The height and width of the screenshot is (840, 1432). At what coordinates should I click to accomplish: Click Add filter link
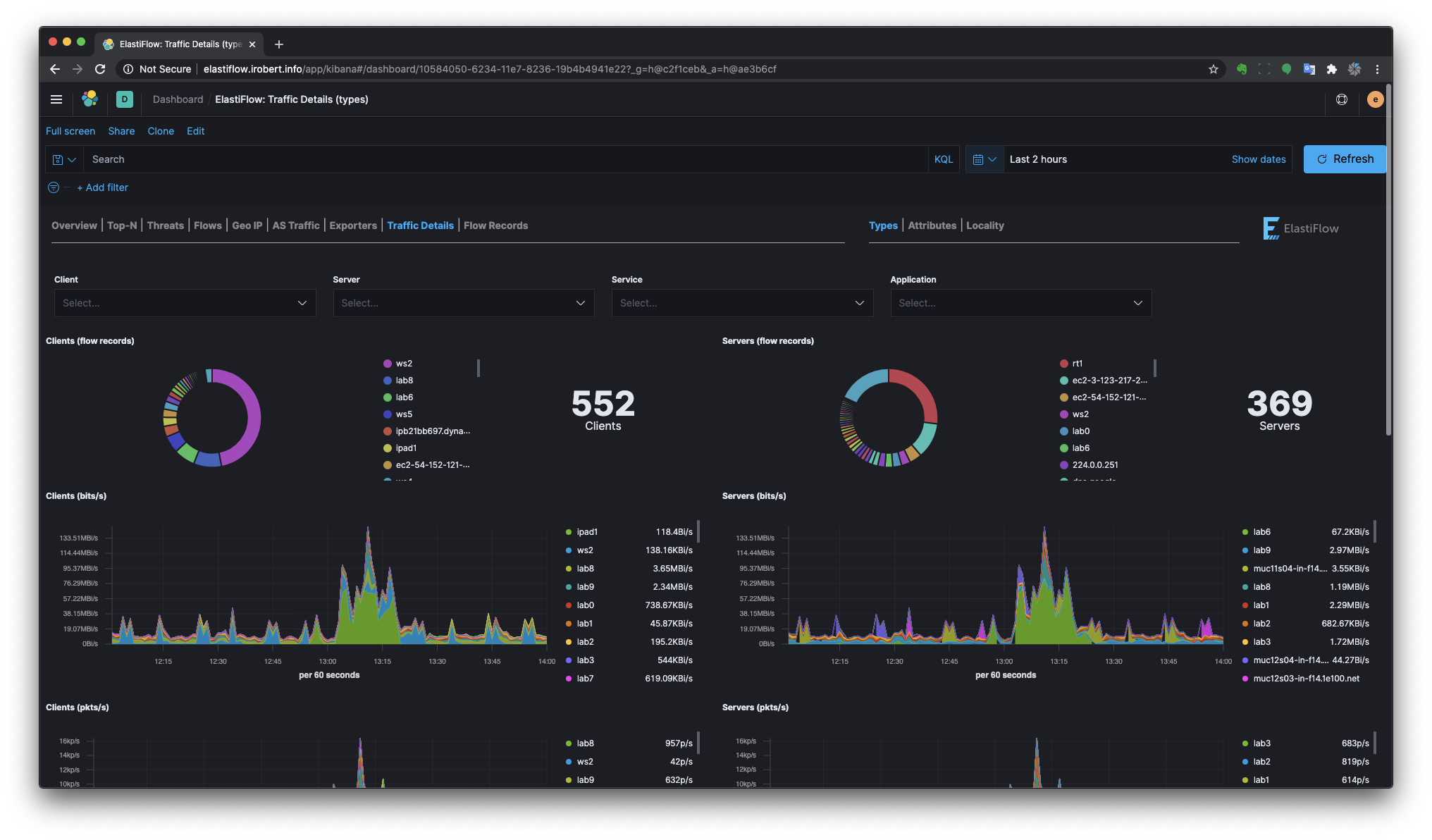point(103,187)
